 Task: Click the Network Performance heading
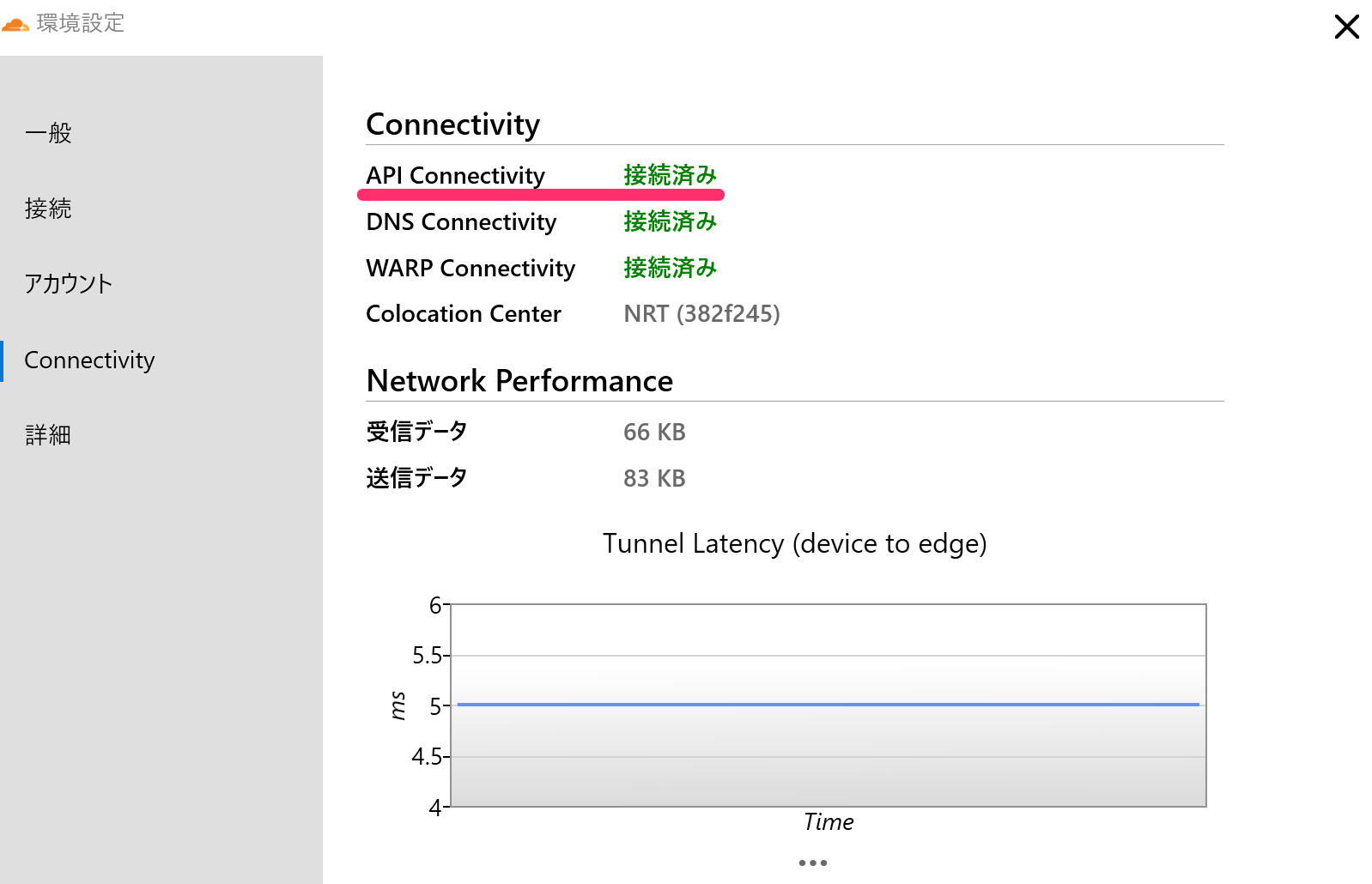pyautogui.click(x=519, y=380)
